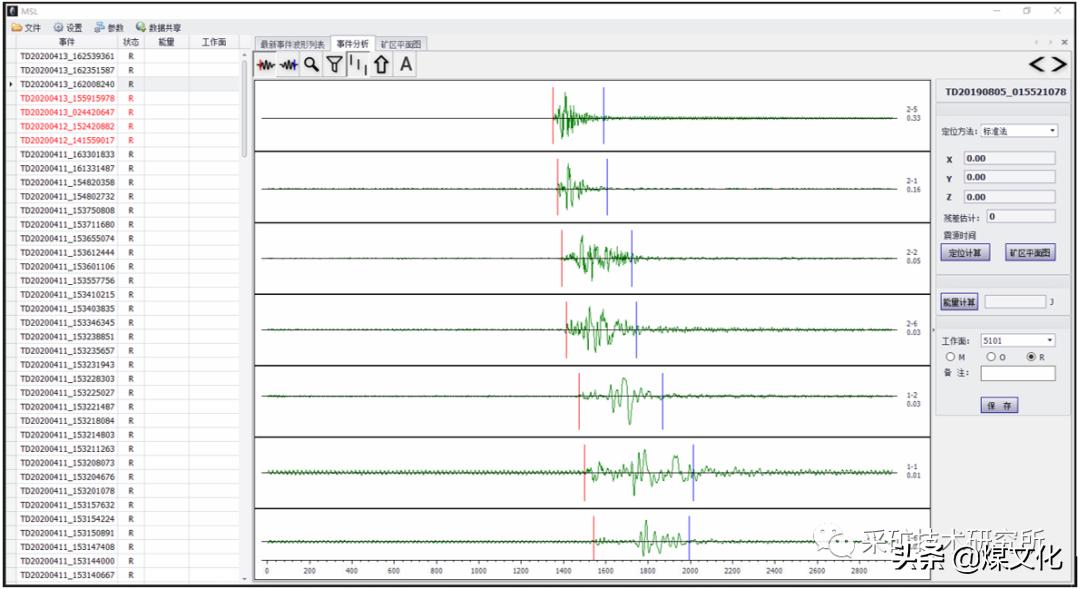Click the letter A toolbar icon
1080x589 pixels.
405,65
